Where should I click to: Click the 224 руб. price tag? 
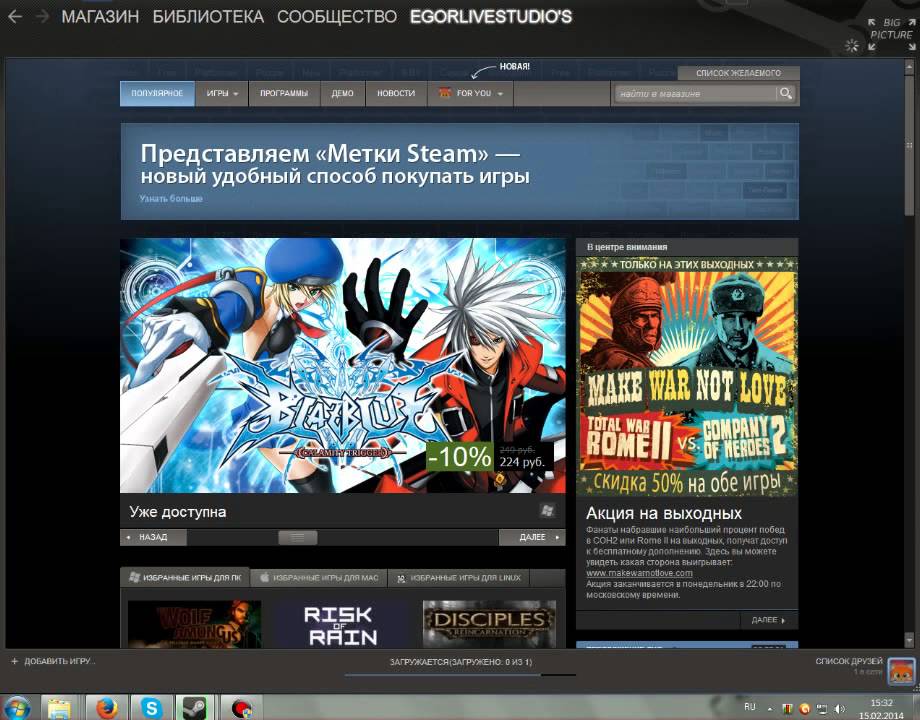pos(522,462)
